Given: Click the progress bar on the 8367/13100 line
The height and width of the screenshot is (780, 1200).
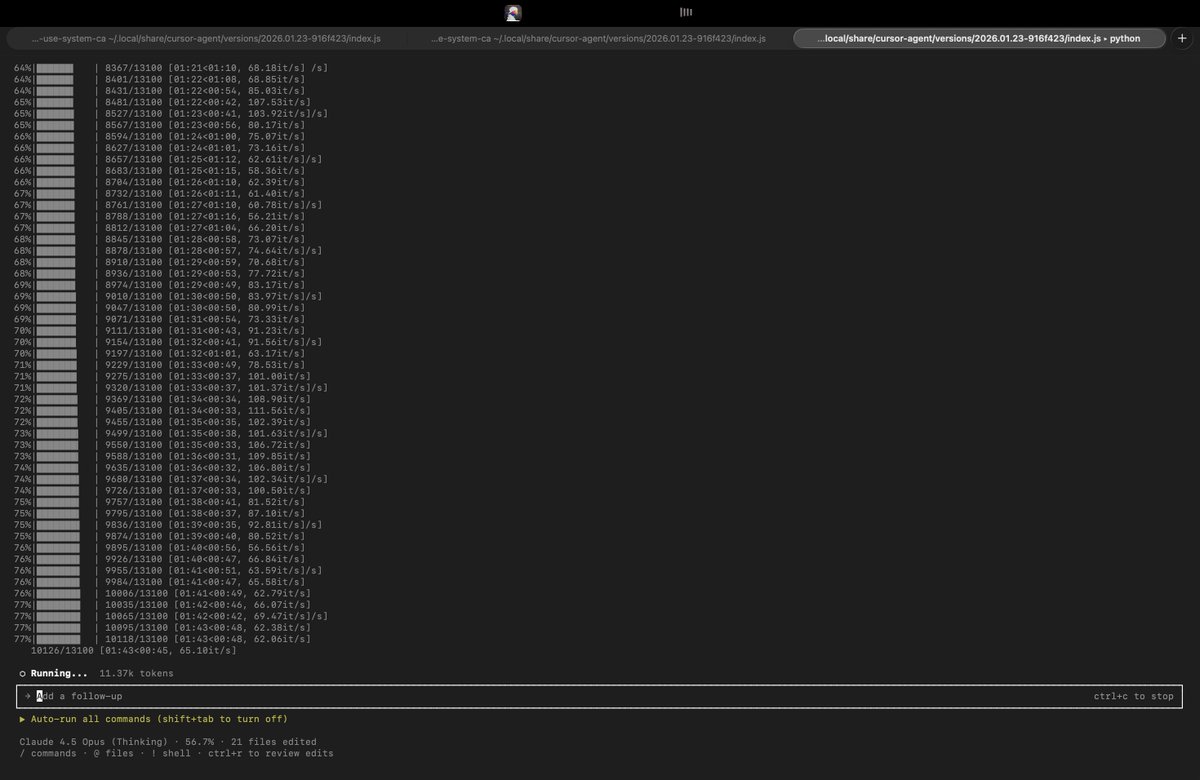Looking at the screenshot, I should (x=56, y=68).
